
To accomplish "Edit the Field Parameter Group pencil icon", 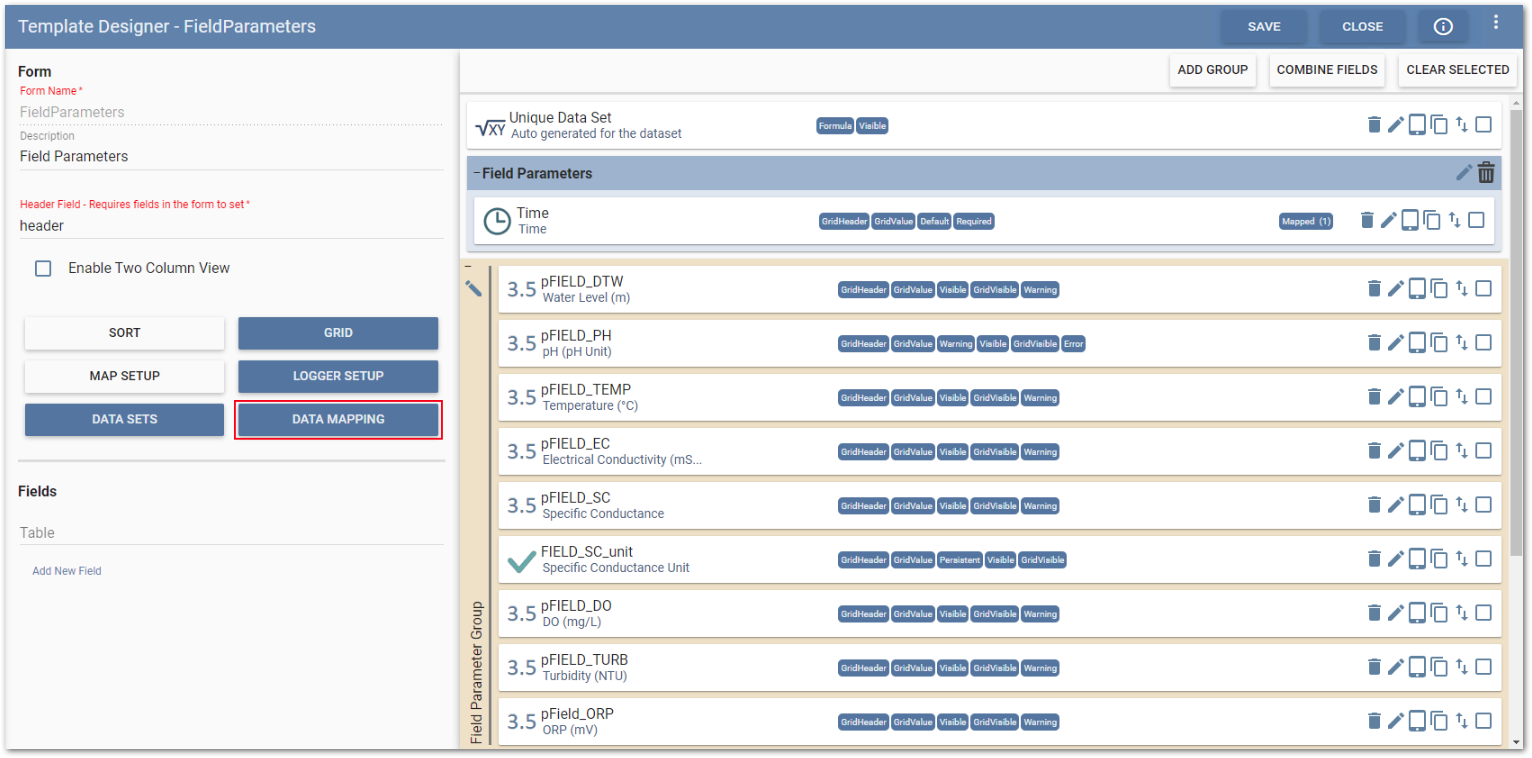I will [474, 288].
